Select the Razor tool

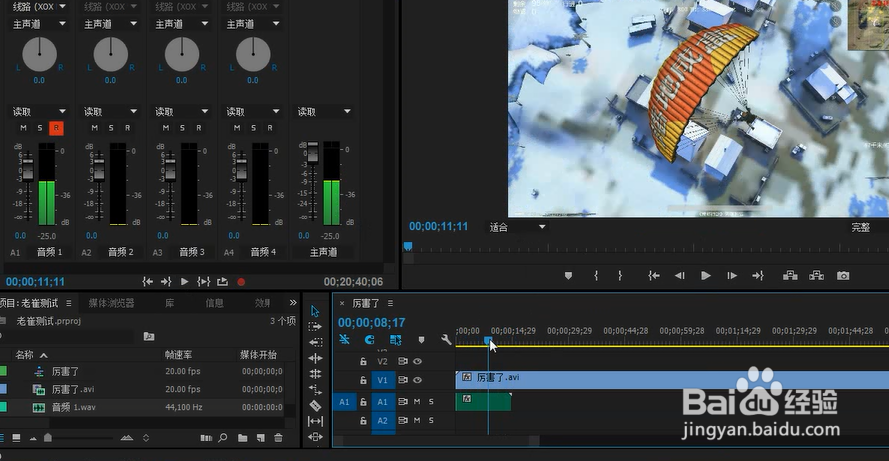point(315,405)
